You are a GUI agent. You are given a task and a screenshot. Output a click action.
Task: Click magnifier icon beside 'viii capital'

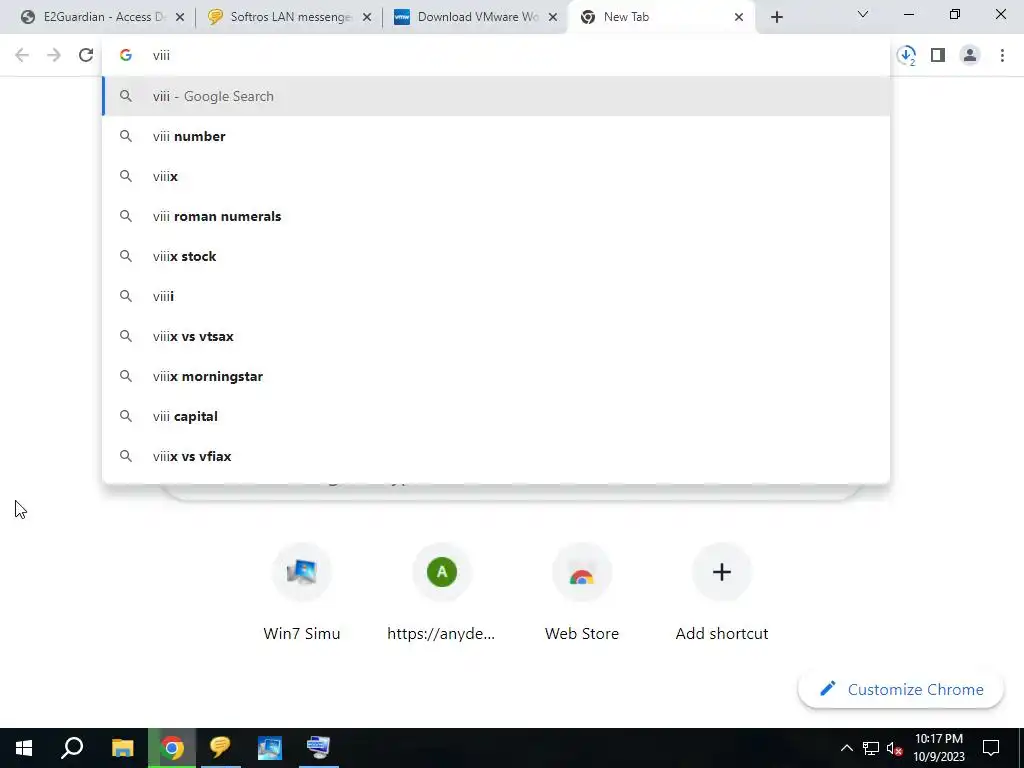[126, 416]
